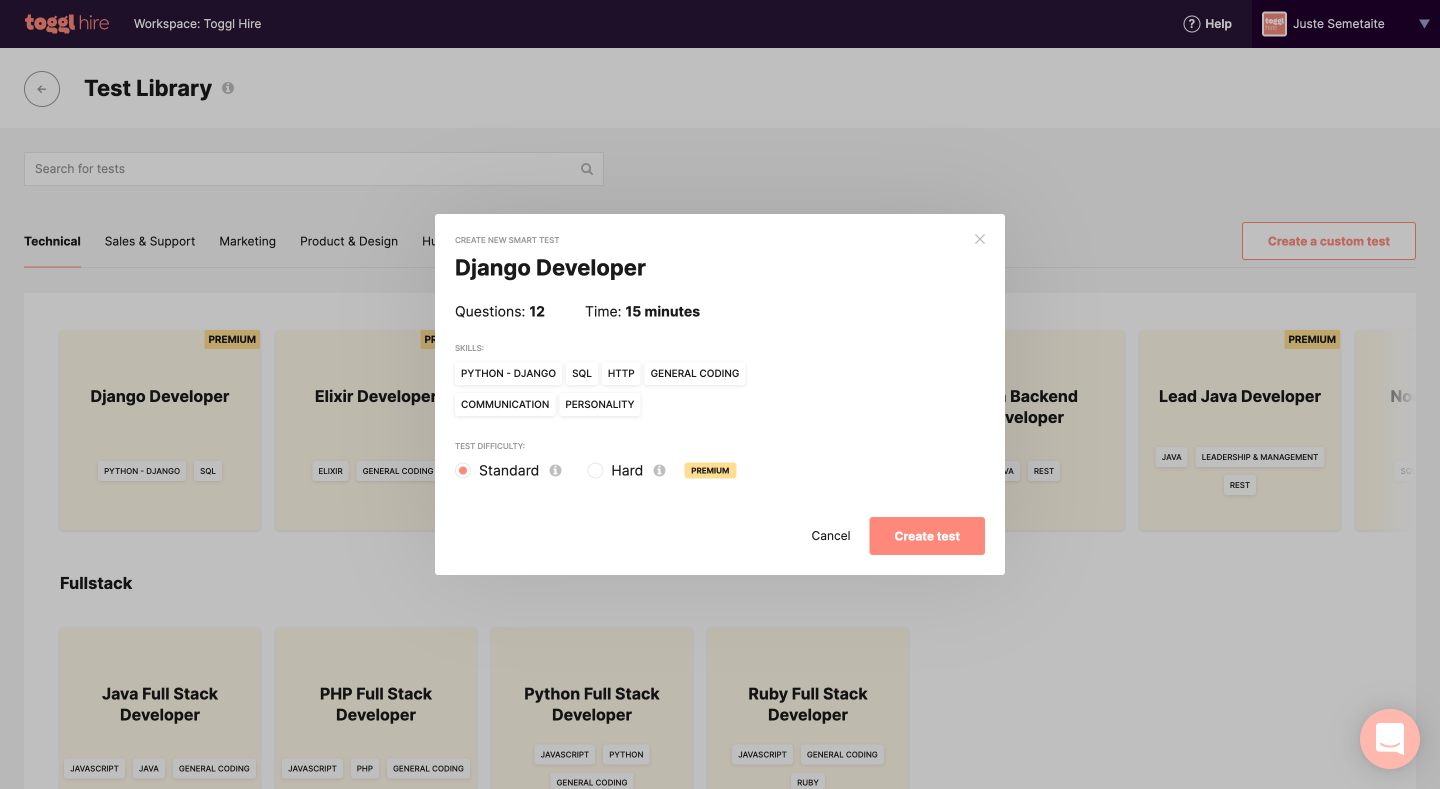Open Help from the top bar

click(x=1207, y=24)
